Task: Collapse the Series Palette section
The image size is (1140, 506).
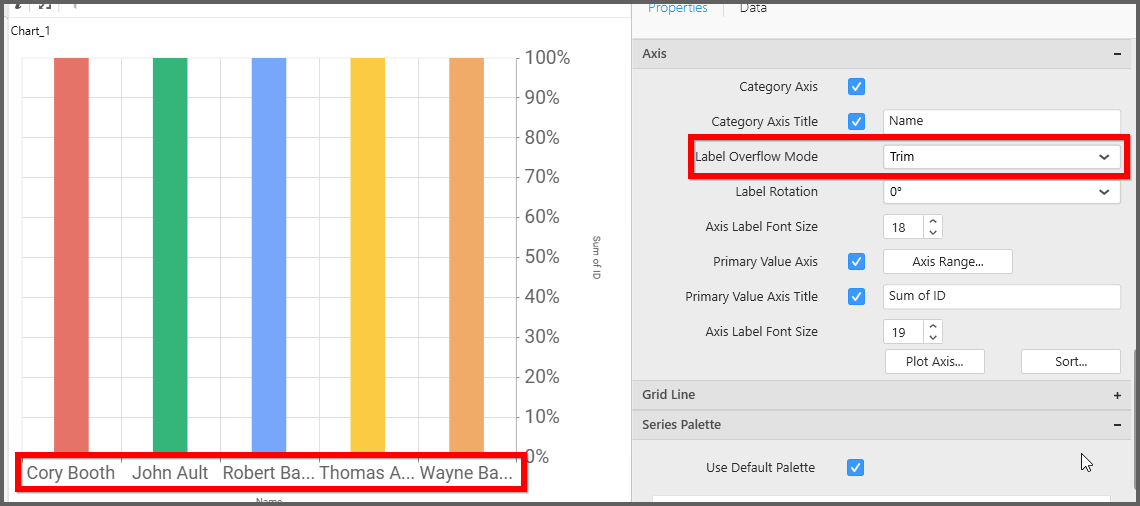Action: point(1117,425)
